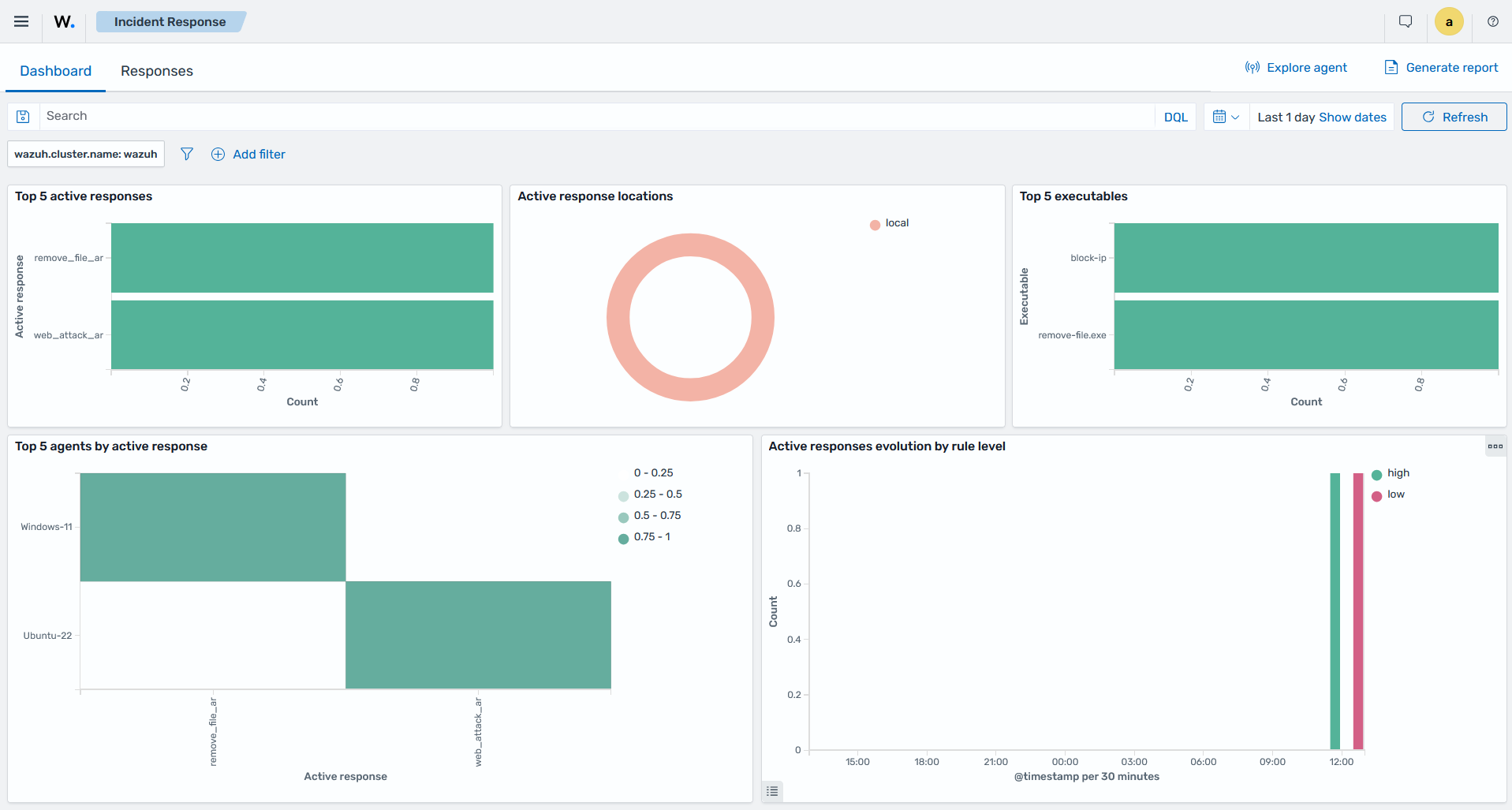
Task: Open the hamburger navigation menu
Action: pyautogui.click(x=21, y=21)
